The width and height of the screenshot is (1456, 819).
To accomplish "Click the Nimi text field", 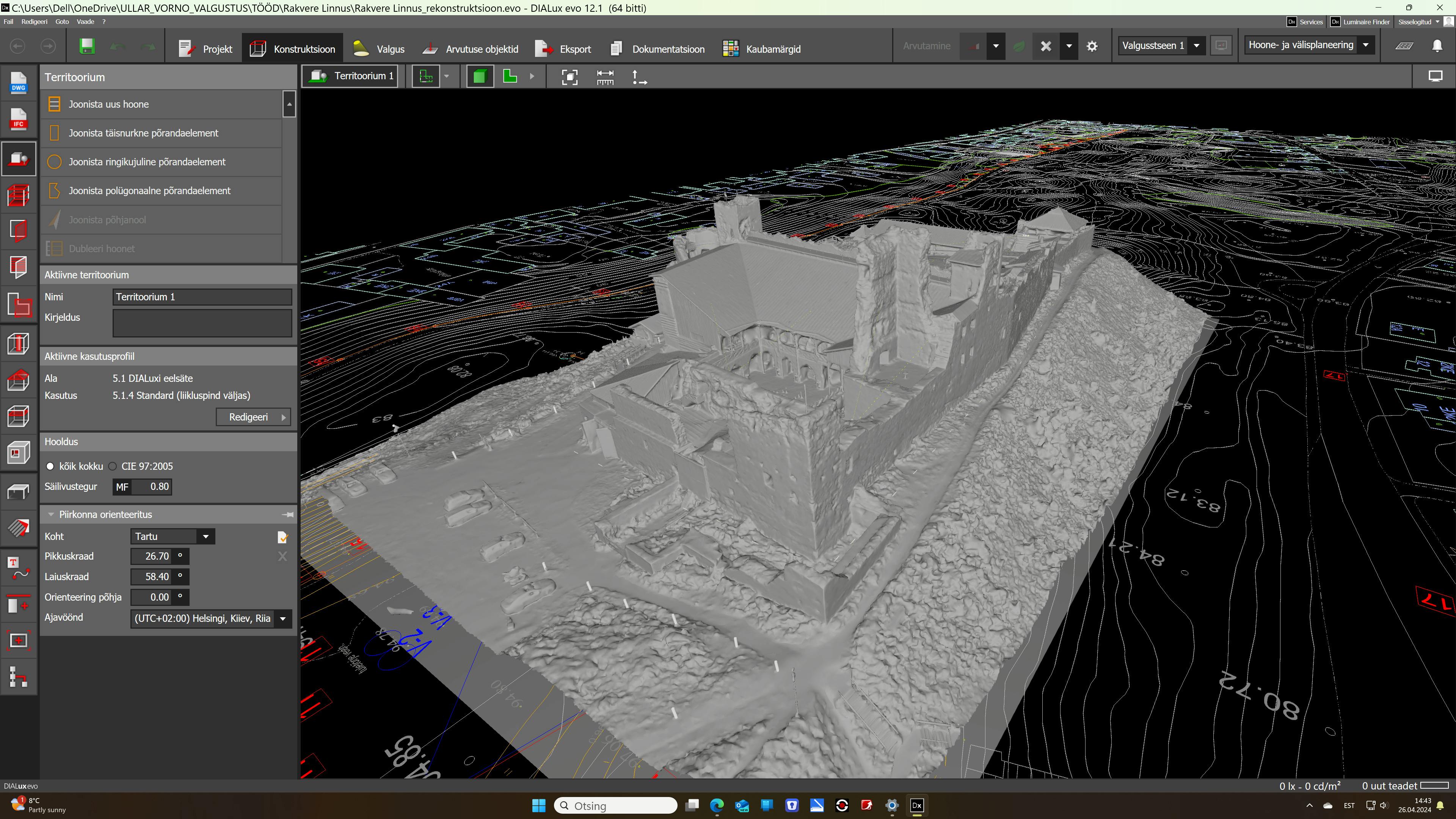I will coord(202,297).
